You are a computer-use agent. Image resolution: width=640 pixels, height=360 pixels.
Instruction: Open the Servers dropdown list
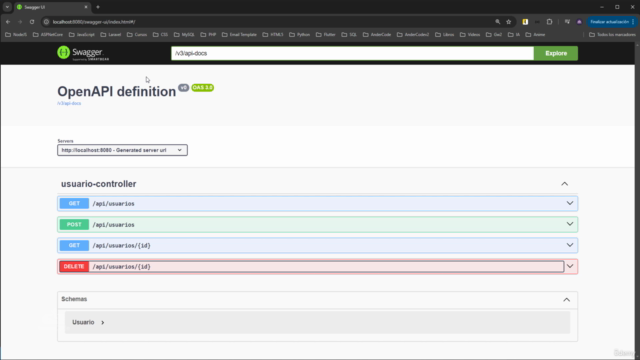point(122,150)
